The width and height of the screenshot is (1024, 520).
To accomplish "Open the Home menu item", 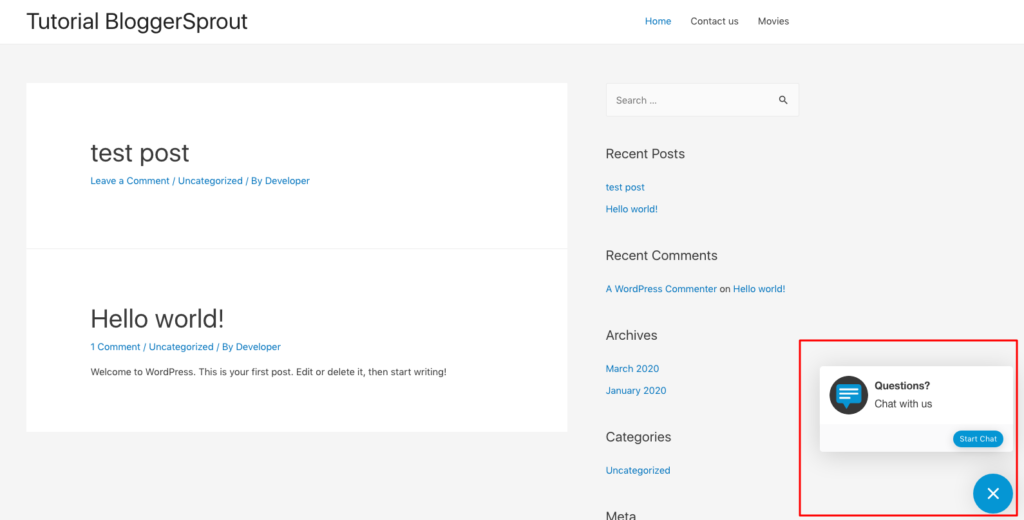I will click(x=658, y=21).
